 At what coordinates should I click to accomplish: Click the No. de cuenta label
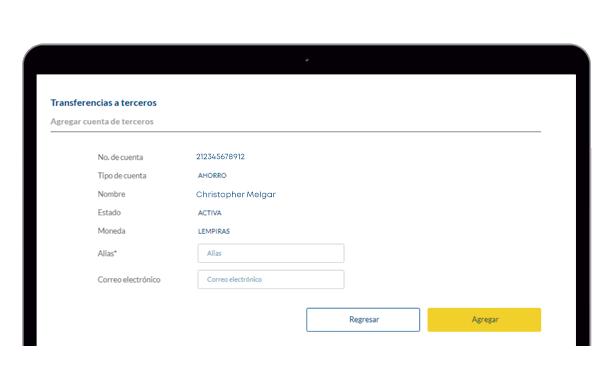tap(120, 157)
